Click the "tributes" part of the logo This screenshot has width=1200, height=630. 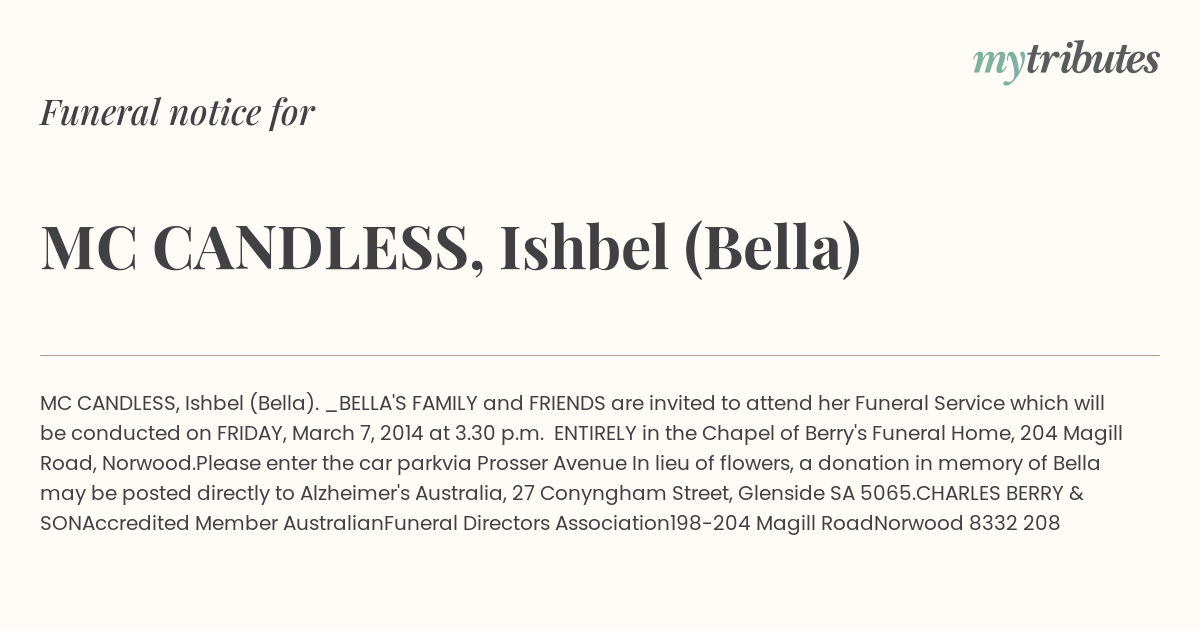coord(1092,59)
